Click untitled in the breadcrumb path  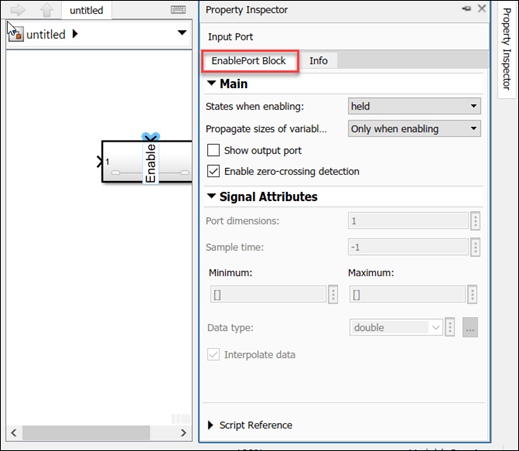[x=46, y=34]
